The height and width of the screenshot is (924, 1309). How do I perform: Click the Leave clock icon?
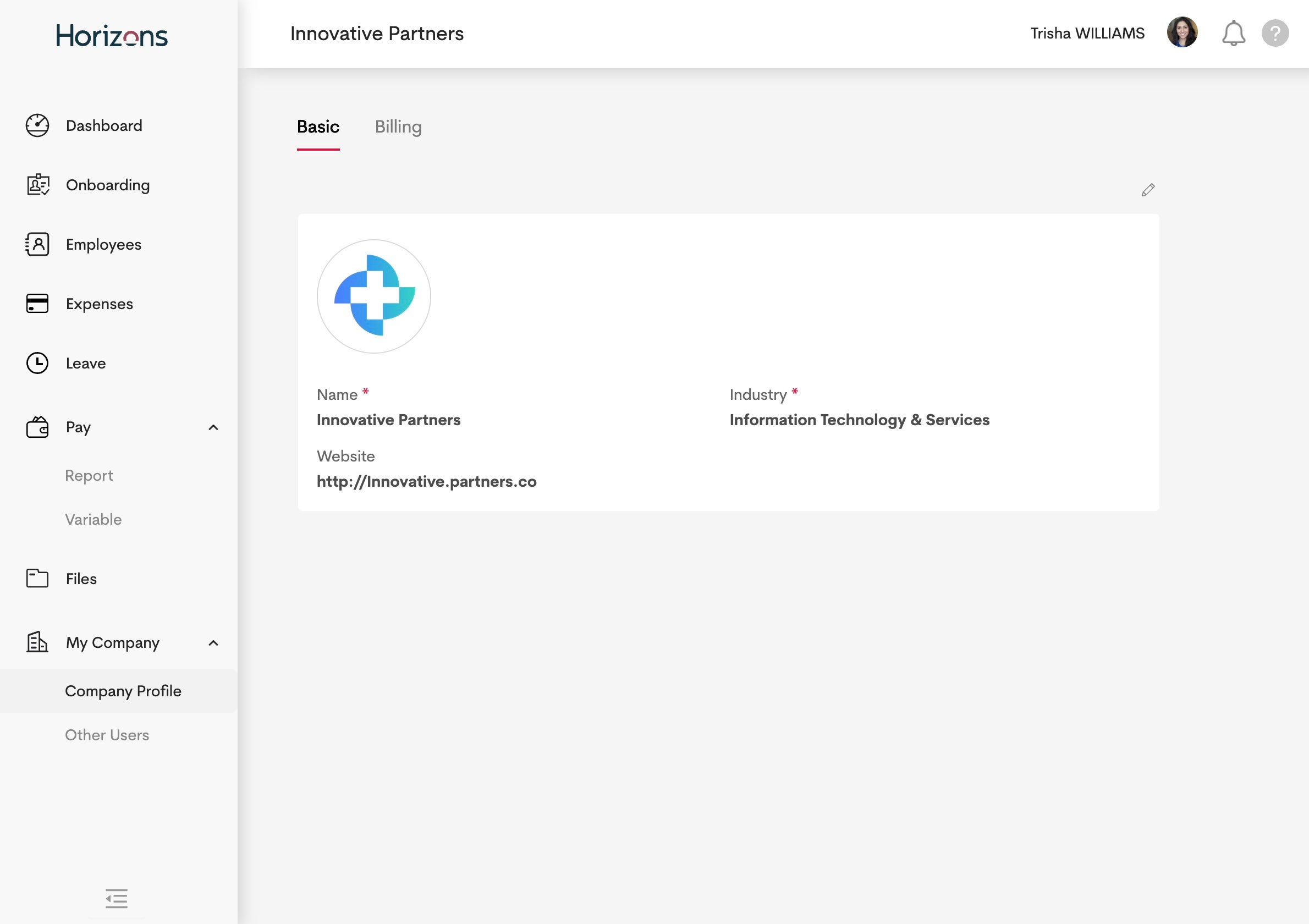pos(37,363)
